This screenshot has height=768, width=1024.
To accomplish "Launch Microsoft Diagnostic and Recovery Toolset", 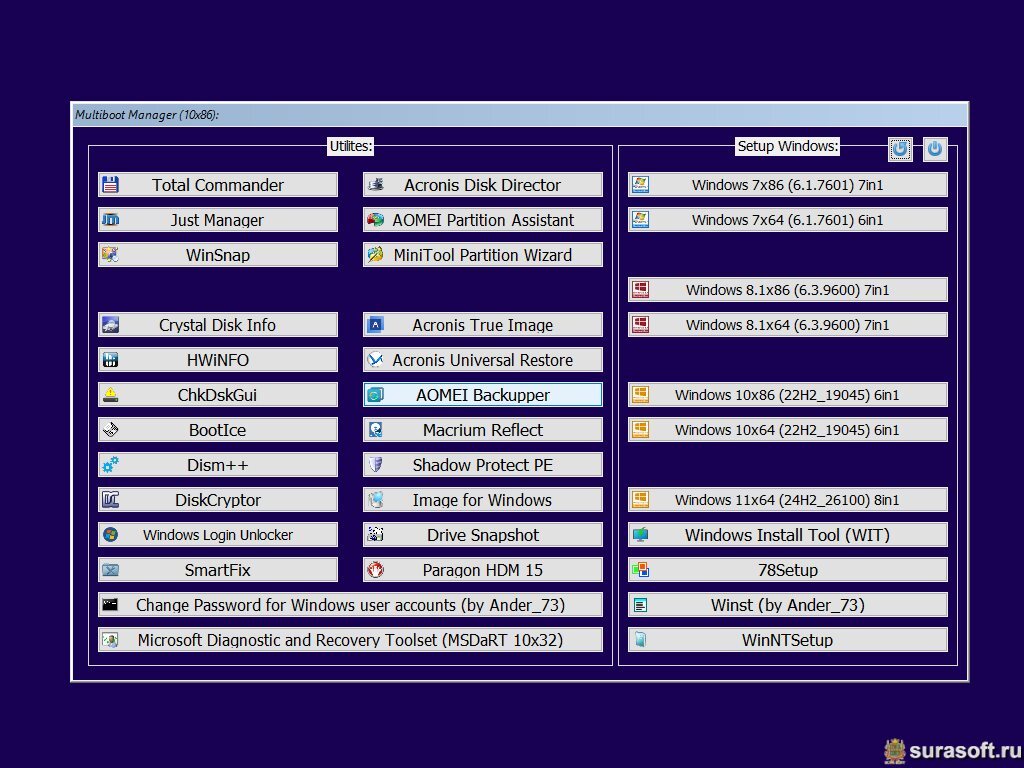I will [x=351, y=640].
